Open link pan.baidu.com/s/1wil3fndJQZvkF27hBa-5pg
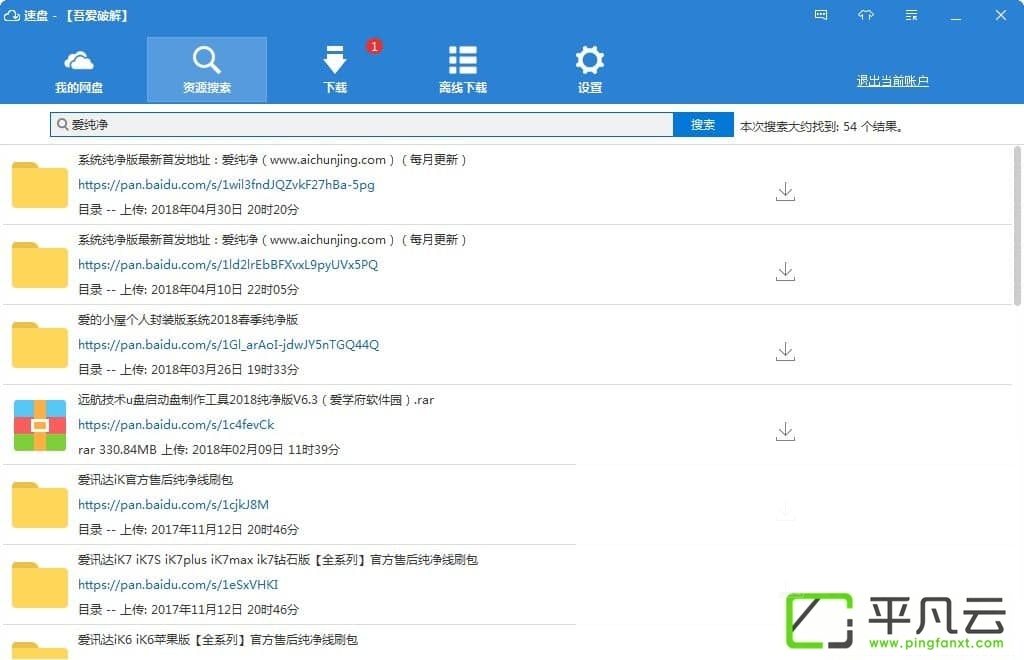This screenshot has height=660, width=1024. [x=226, y=185]
